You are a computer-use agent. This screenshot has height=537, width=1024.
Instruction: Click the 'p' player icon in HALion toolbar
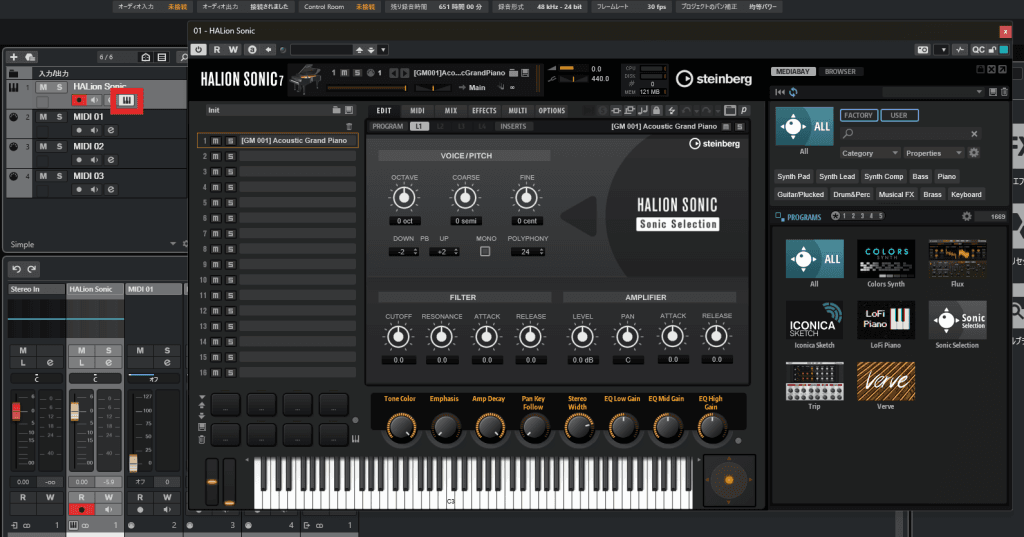coord(743,110)
